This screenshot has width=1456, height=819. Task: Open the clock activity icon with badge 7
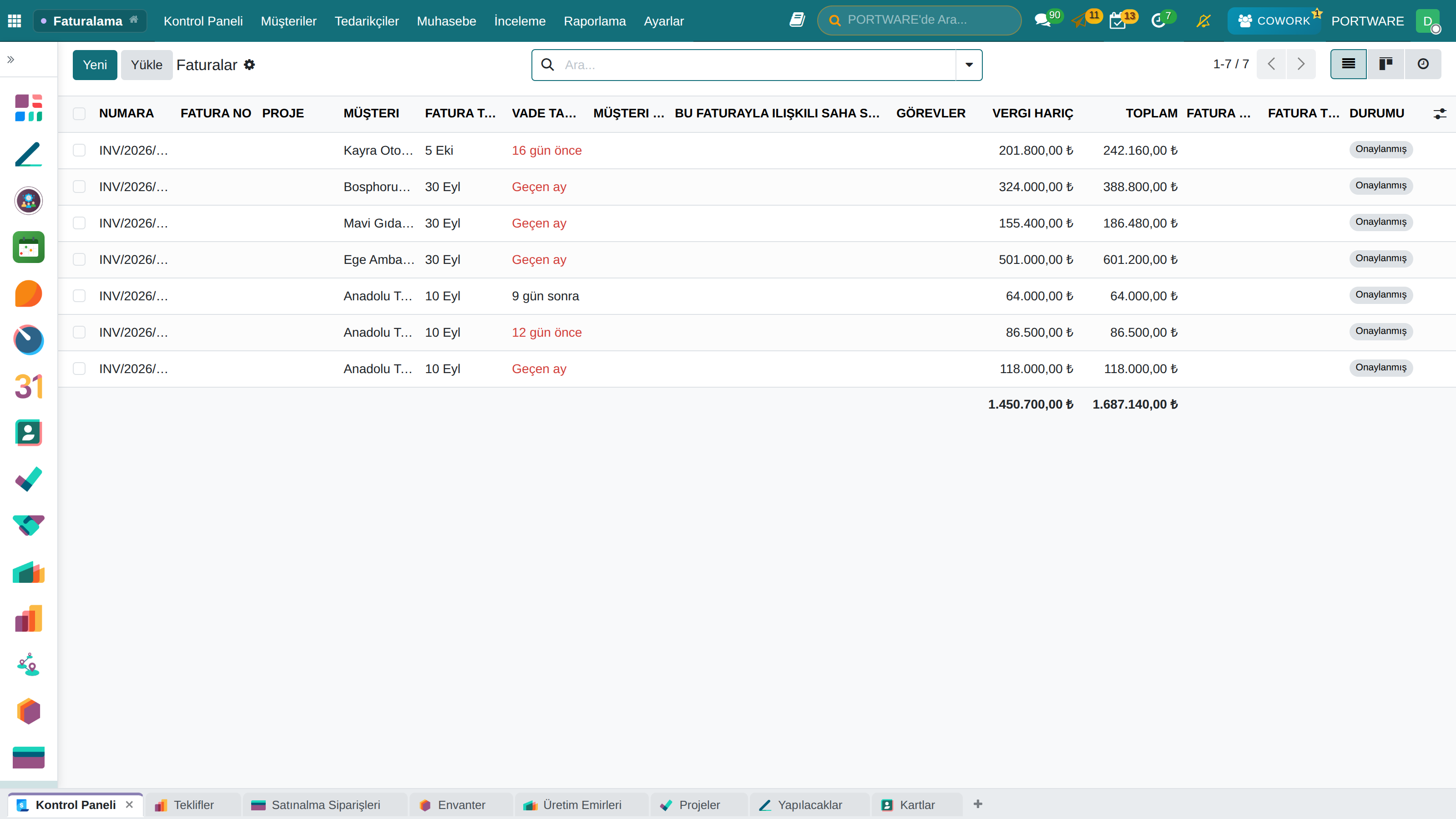coord(1158,21)
